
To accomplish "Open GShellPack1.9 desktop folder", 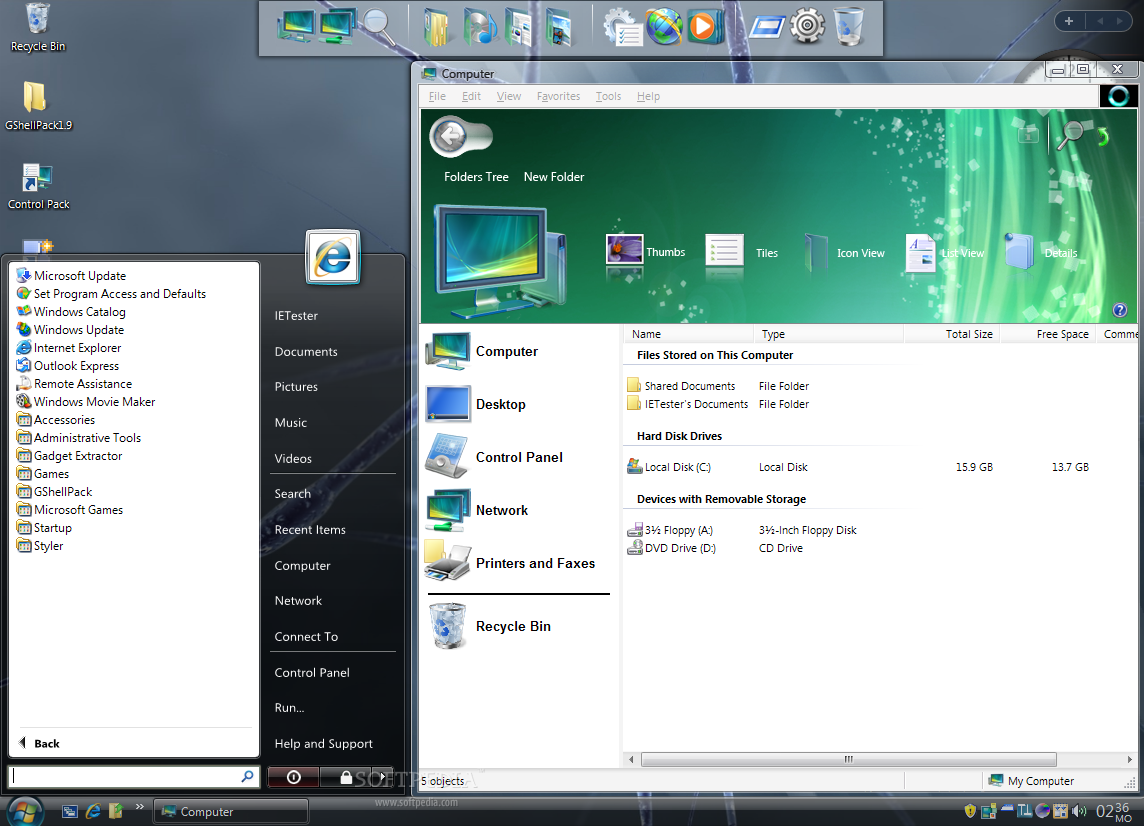I will 38,106.
